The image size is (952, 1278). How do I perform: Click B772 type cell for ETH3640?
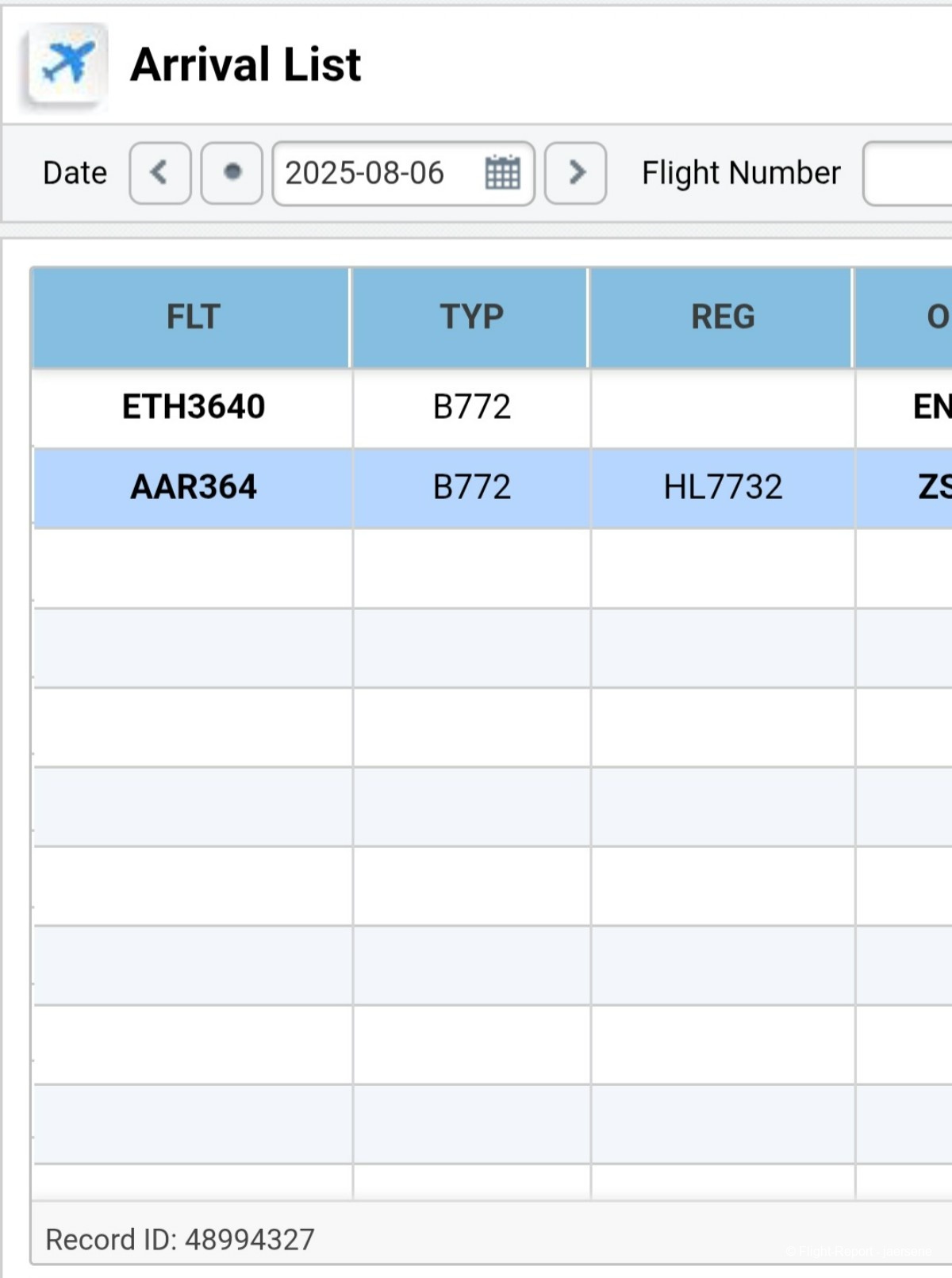point(471,407)
